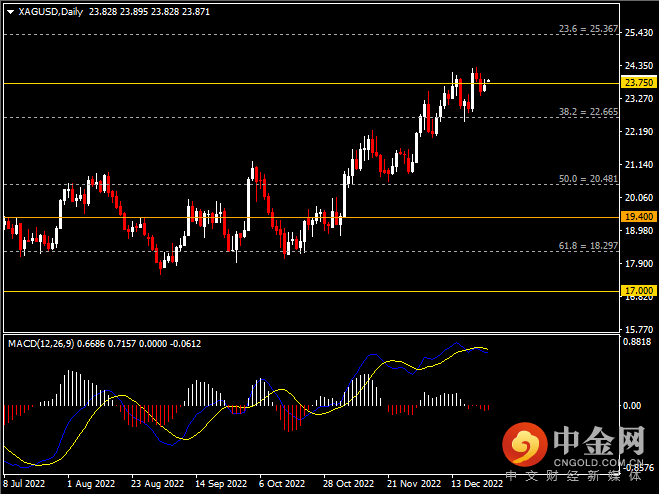
Task: Click the 15.770 price axis value
Action: 639,330
